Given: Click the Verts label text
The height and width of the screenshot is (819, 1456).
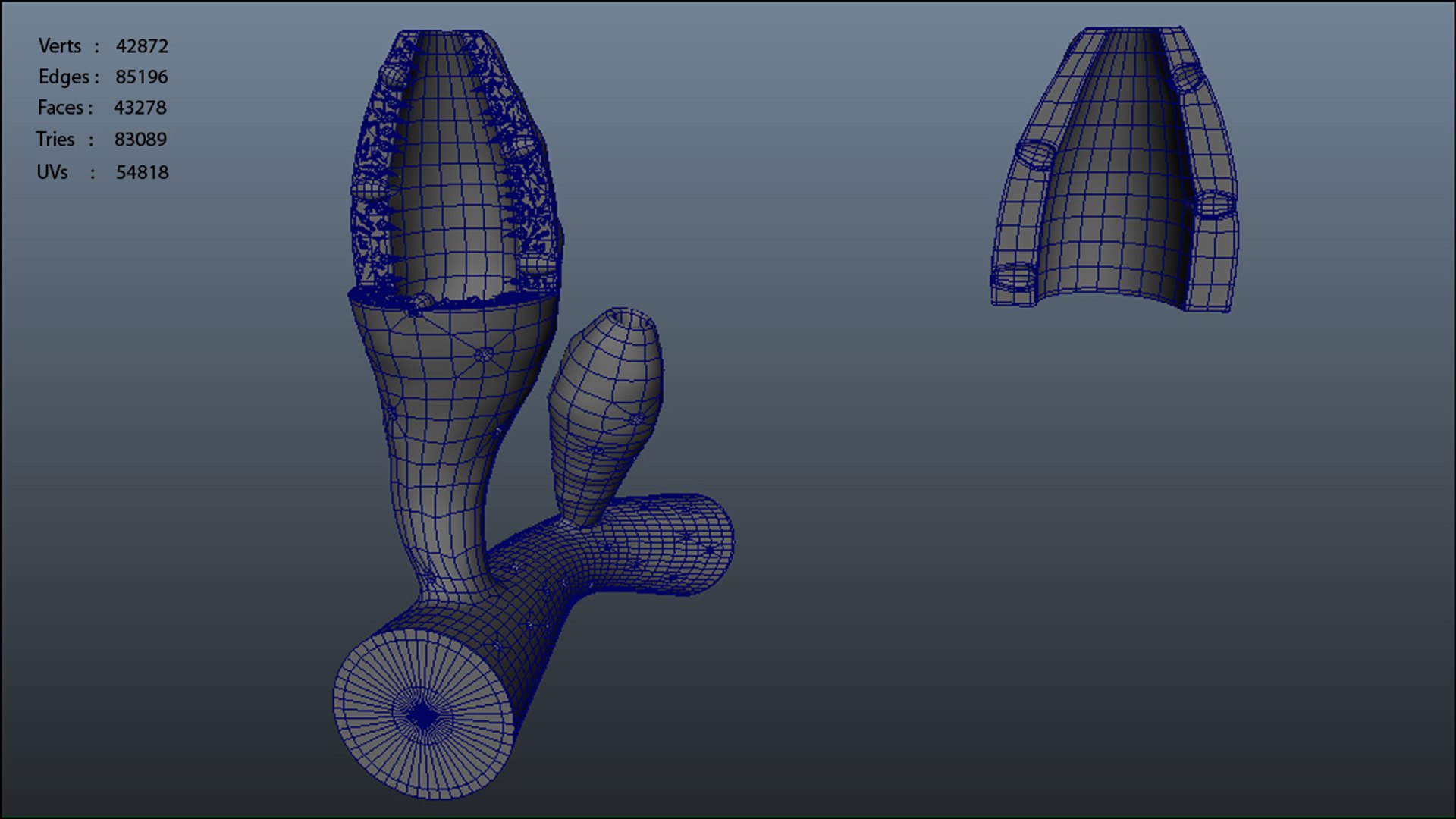Looking at the screenshot, I should 60,46.
